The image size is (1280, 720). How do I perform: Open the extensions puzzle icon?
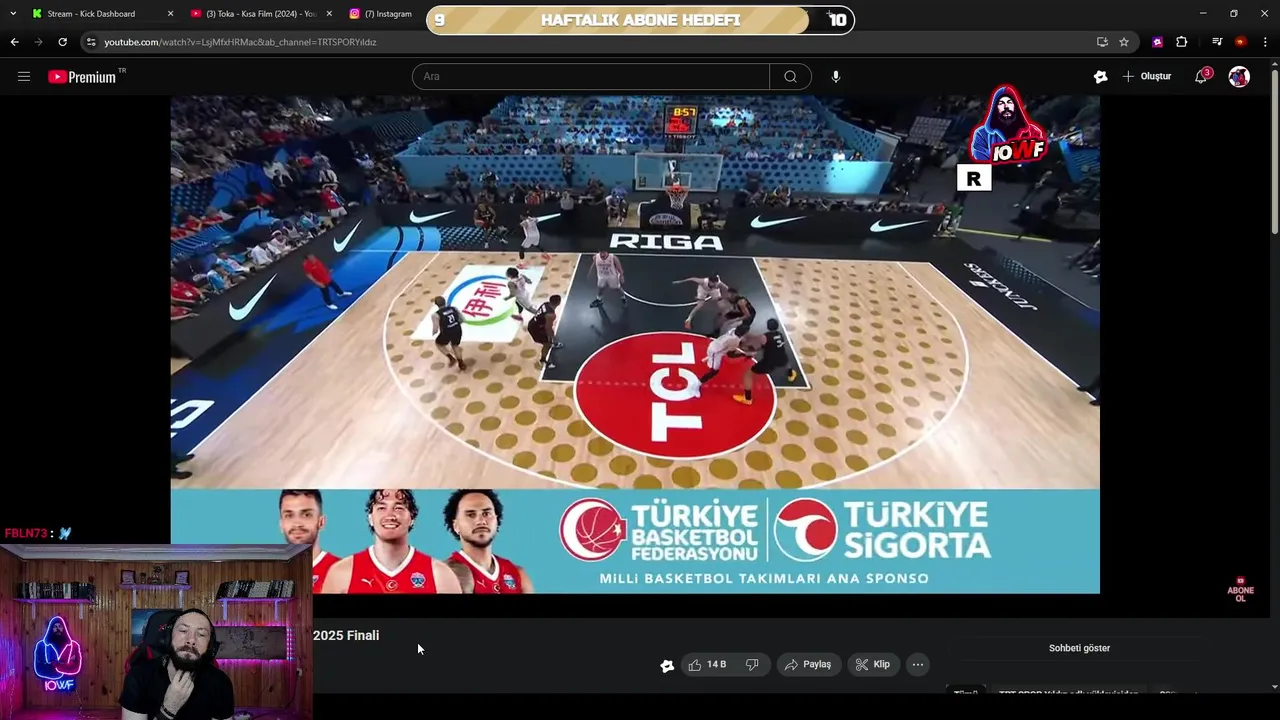coord(1181,42)
